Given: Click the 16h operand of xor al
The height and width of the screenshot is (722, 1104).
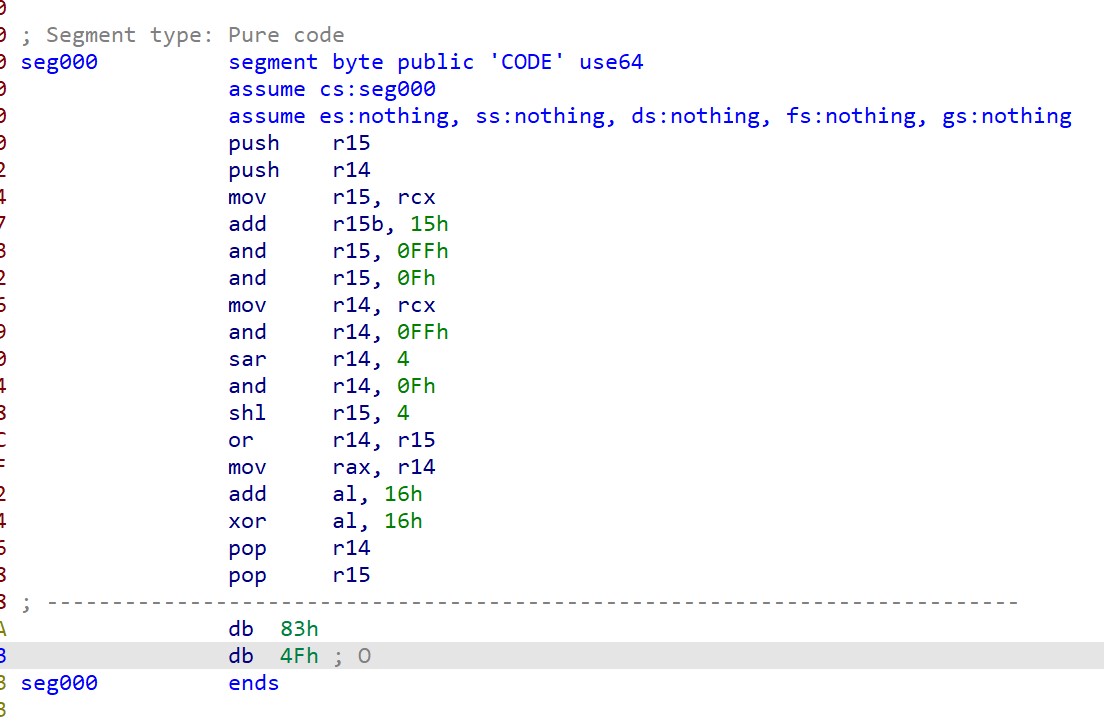Looking at the screenshot, I should tap(403, 521).
